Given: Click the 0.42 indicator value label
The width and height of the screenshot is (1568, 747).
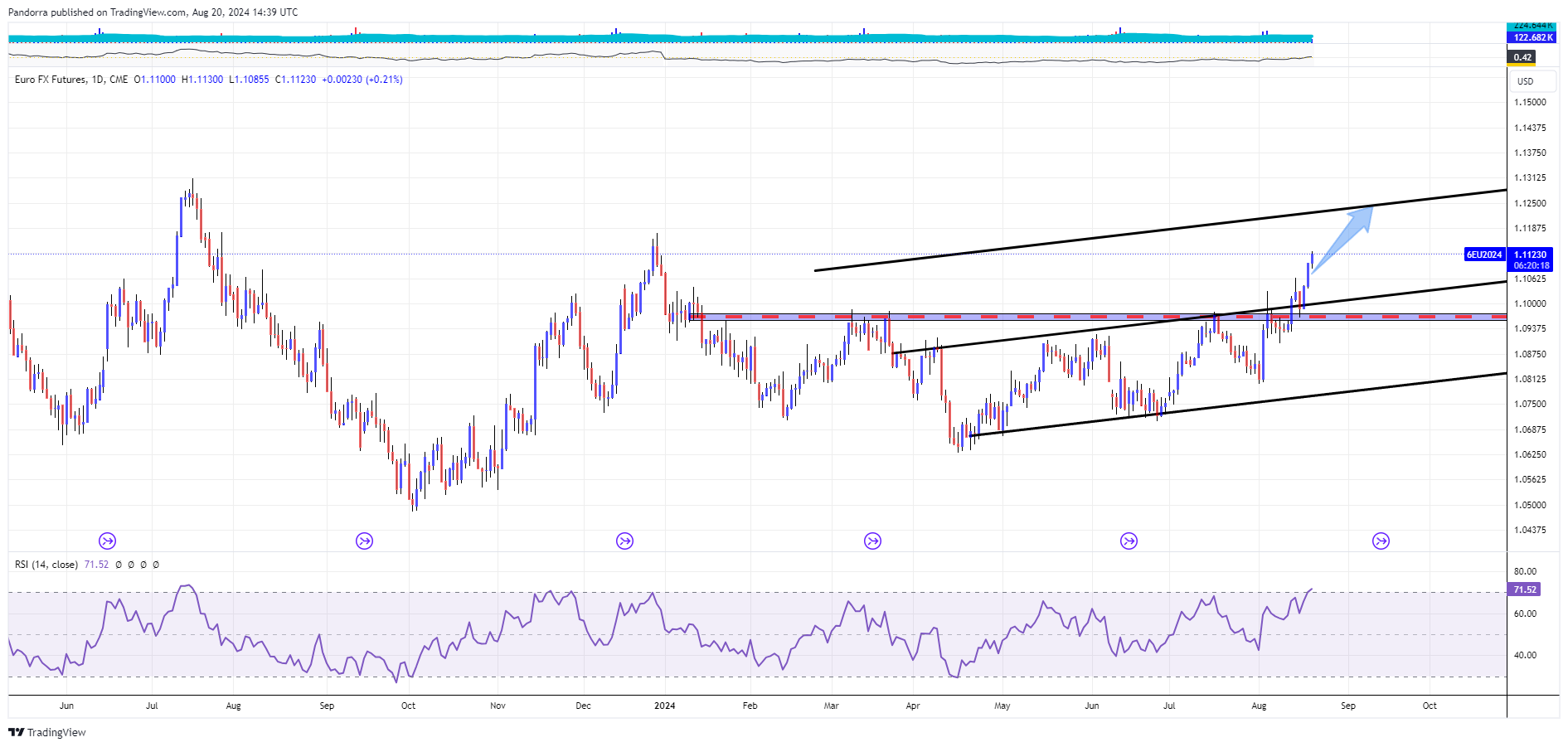Looking at the screenshot, I should [1522, 57].
